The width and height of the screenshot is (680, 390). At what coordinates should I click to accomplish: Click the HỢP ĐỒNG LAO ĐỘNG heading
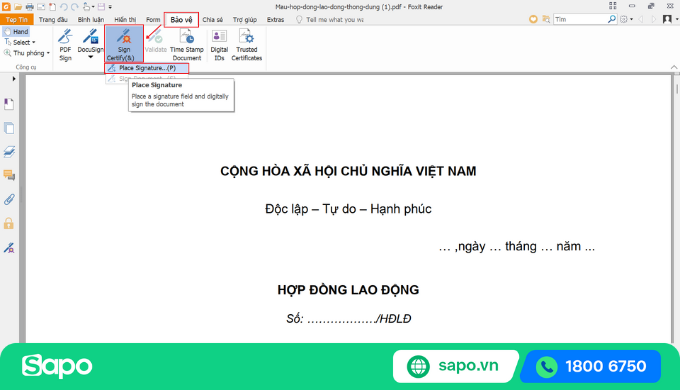point(348,290)
